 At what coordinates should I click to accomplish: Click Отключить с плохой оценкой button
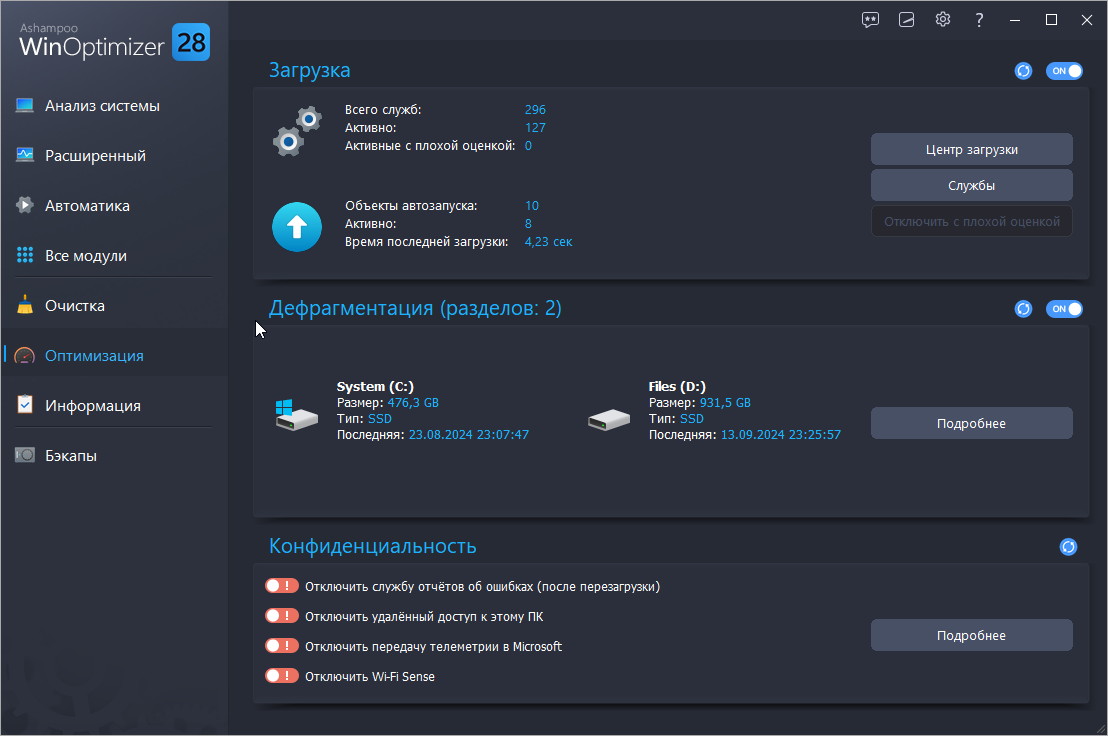[972, 222]
